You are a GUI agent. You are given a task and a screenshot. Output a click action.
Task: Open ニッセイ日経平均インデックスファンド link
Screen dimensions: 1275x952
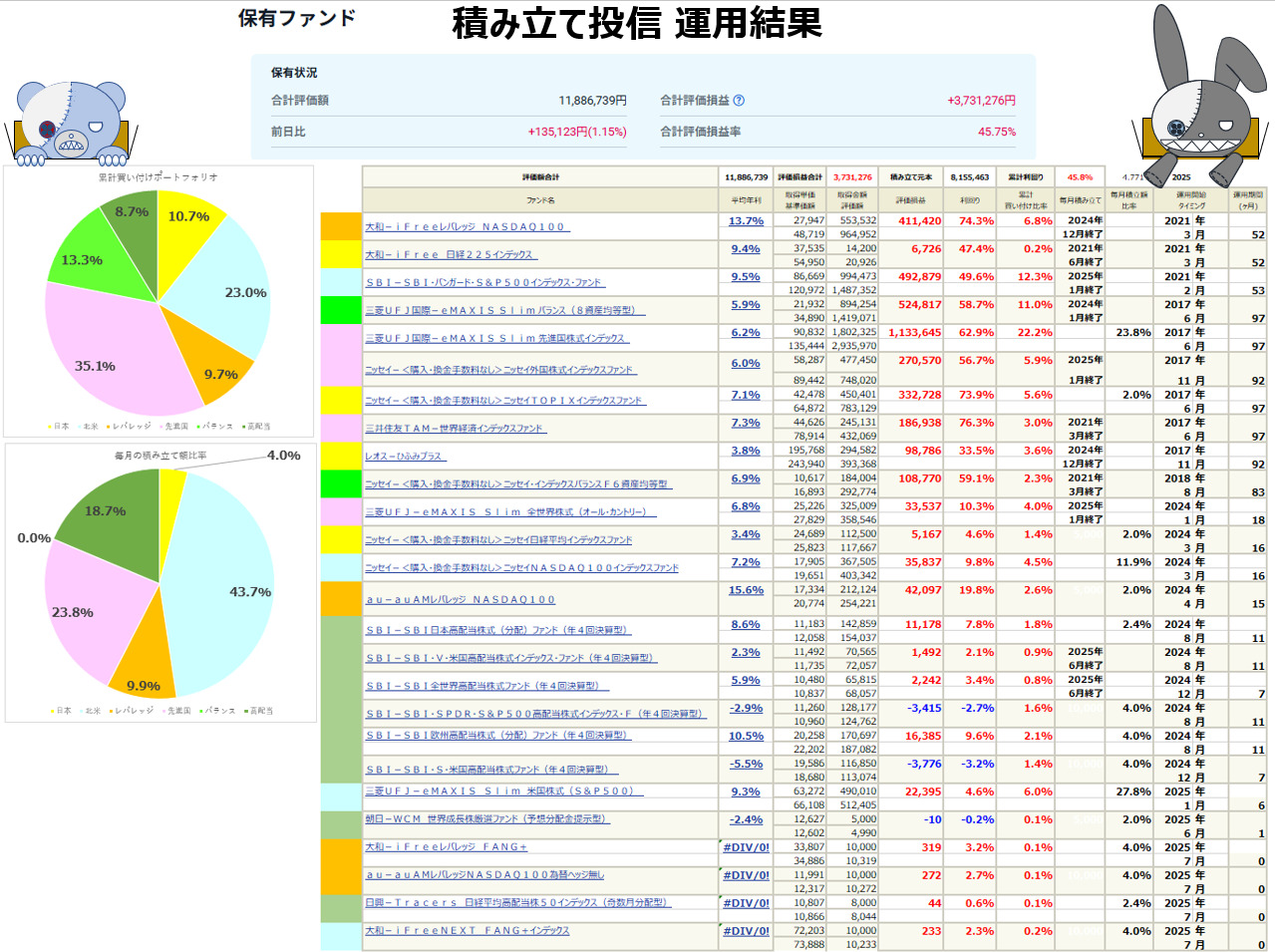499,540
